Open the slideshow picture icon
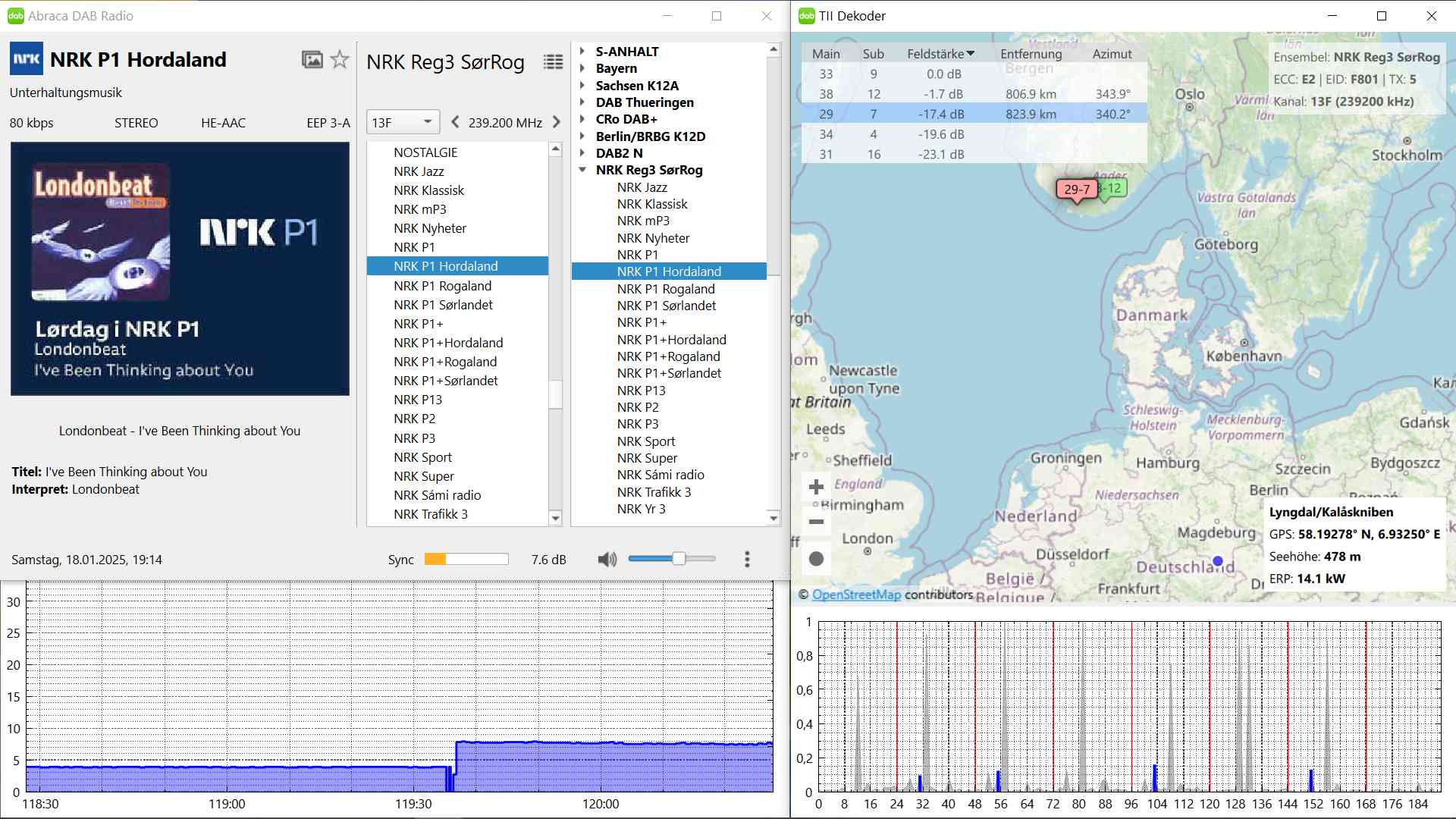 pyautogui.click(x=312, y=60)
